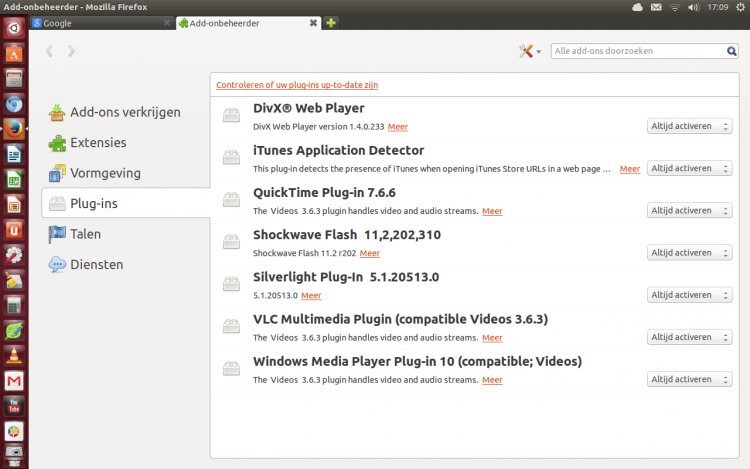Expand DivX Web Player activation dropdown
The image size is (750, 469).
690,127
